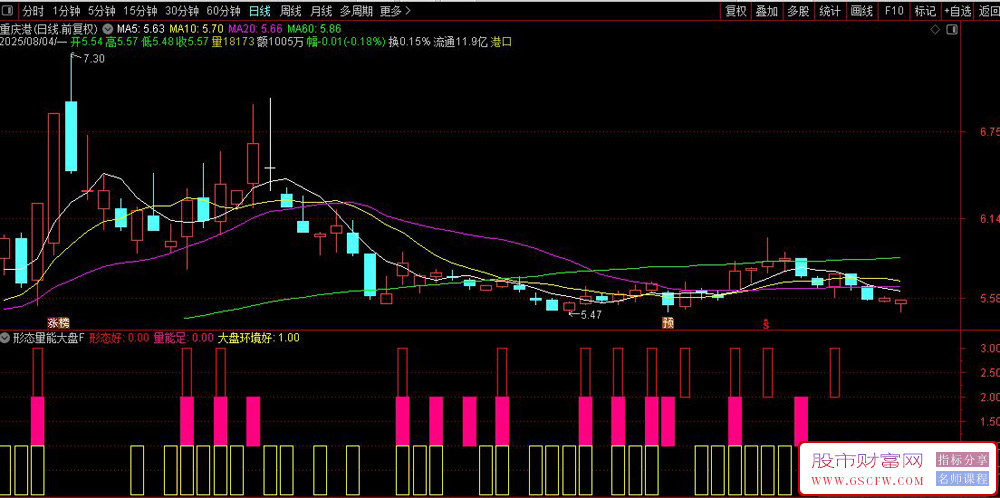Click the diamond marker icon near top right

coord(935,29)
